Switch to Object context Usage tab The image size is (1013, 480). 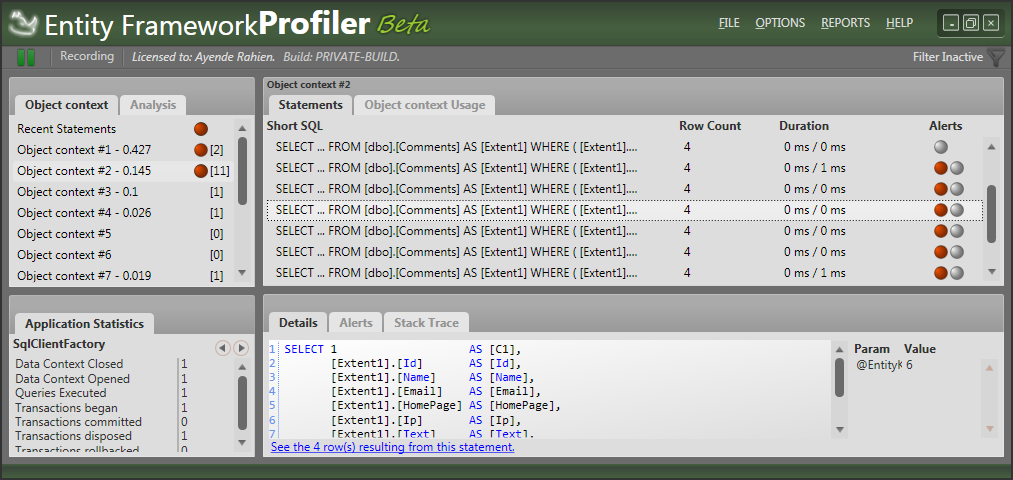(x=424, y=105)
